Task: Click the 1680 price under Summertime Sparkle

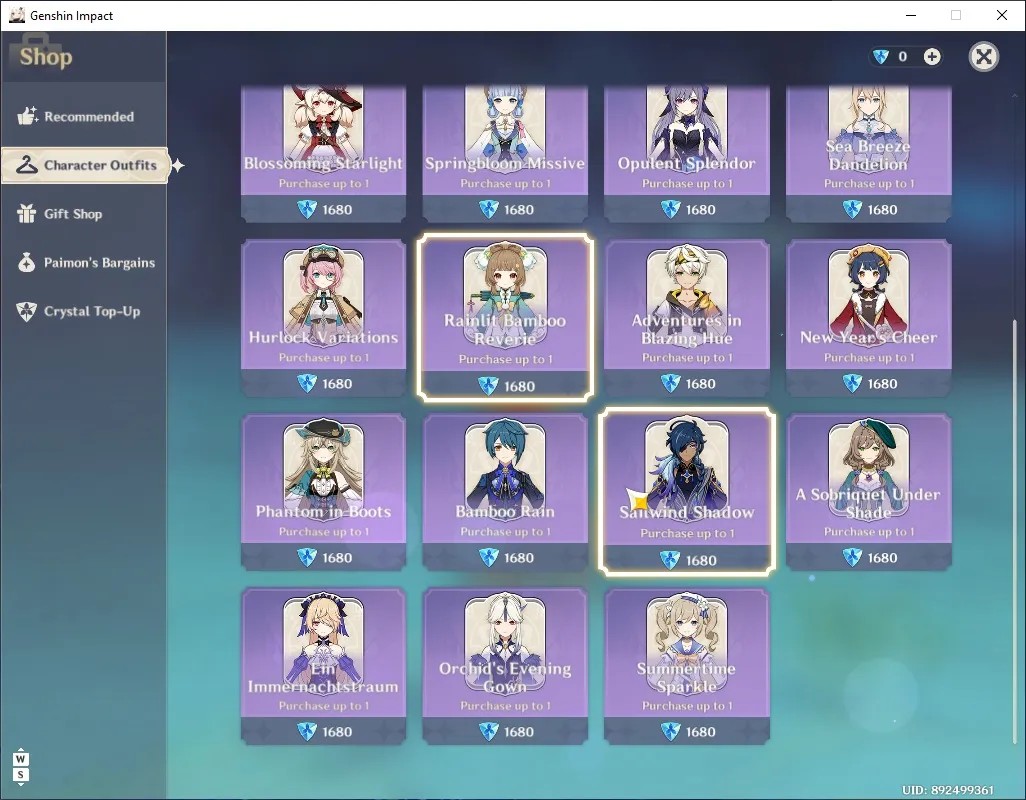Action: [x=700, y=731]
